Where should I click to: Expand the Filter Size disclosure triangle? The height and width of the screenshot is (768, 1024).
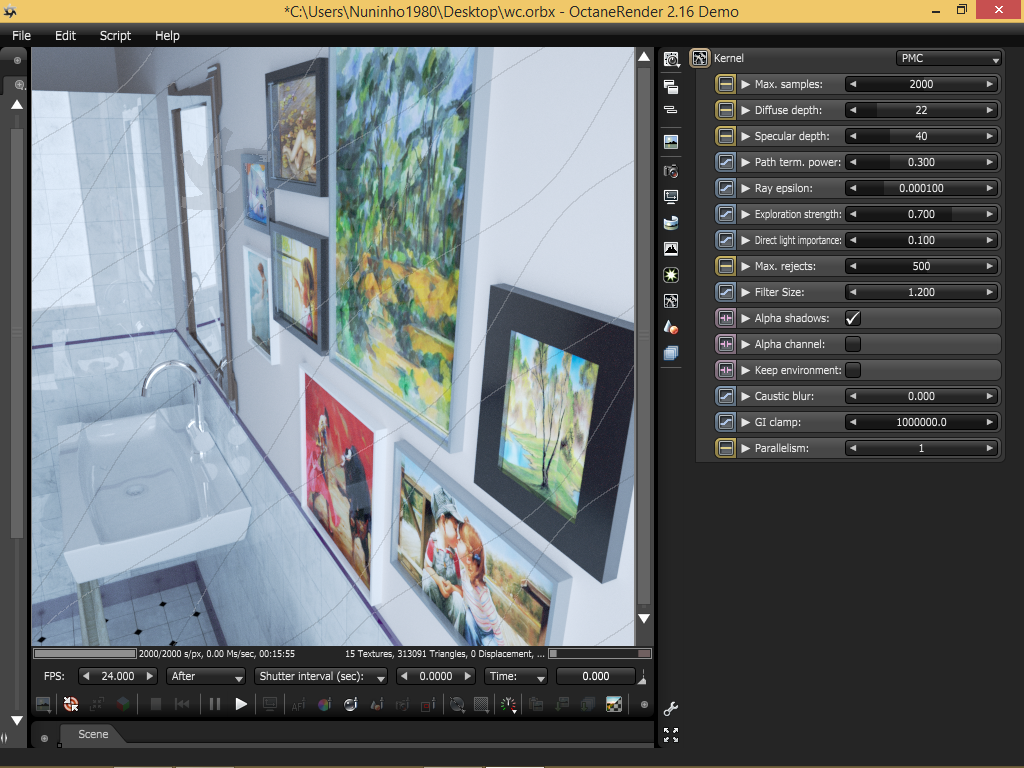(x=745, y=292)
